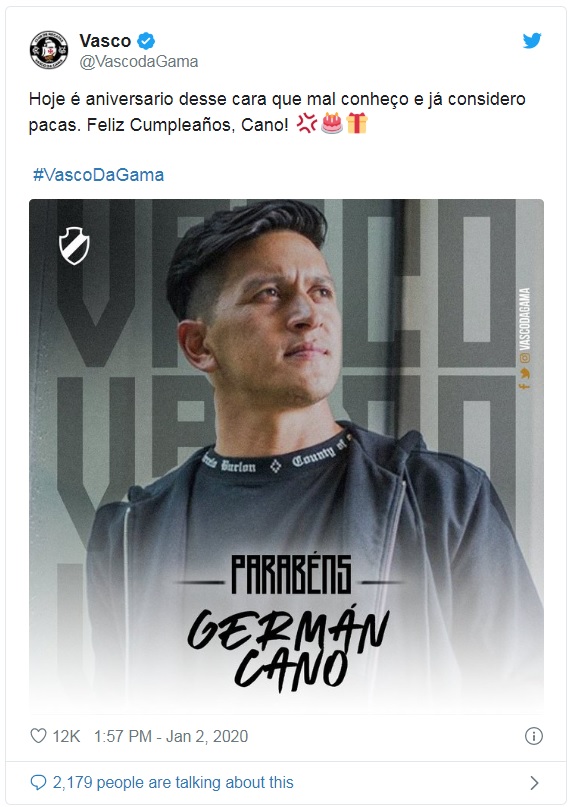This screenshot has width=571, height=807.
Task: Click the Vasco shield crest in image
Action: (x=74, y=246)
